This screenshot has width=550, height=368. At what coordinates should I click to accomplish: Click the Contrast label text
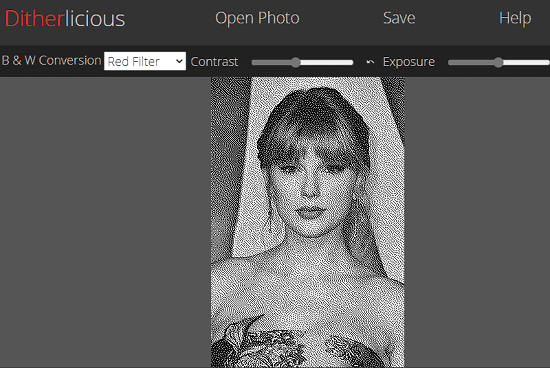click(214, 62)
